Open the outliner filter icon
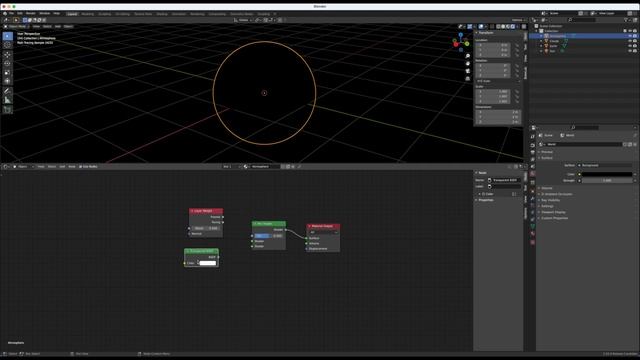Screen dimensions: 640x360 point(626,20)
